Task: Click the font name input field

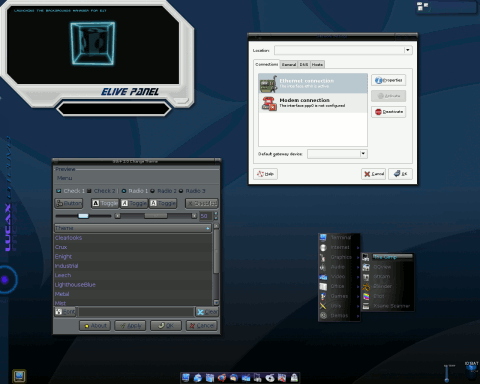Action: tap(136, 312)
